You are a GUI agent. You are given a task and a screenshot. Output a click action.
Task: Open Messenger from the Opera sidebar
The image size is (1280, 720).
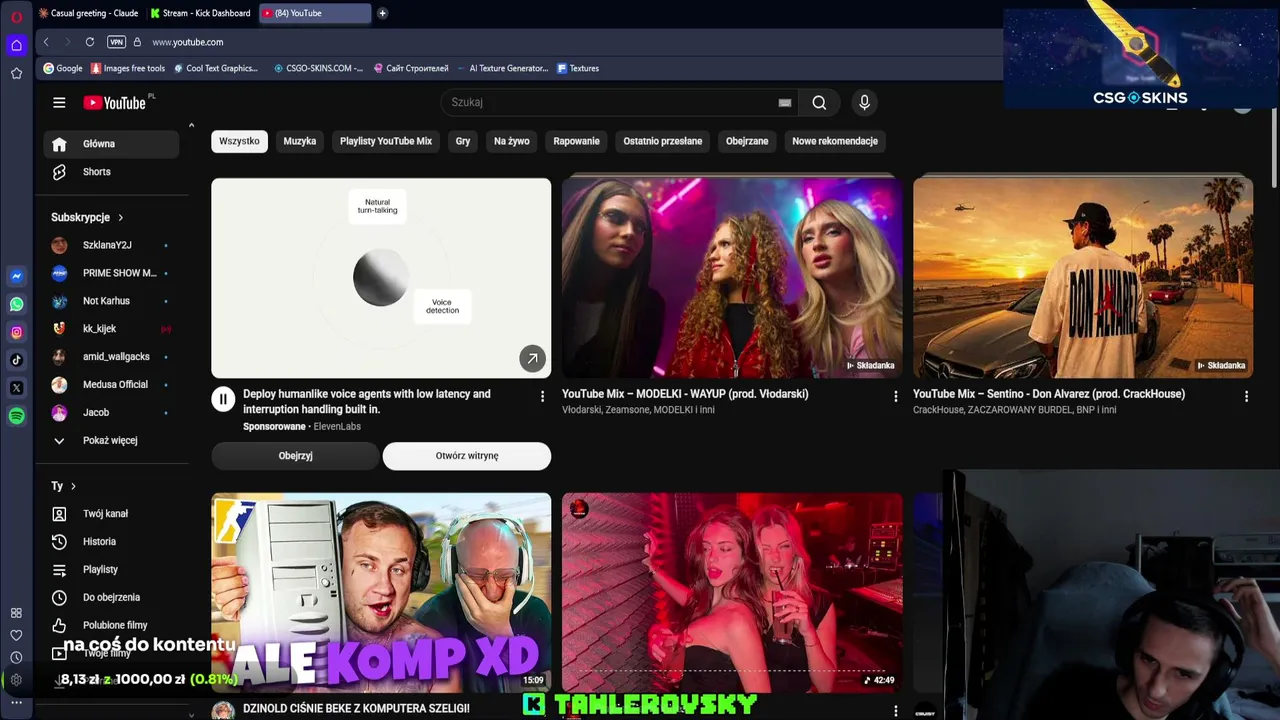pos(16,276)
